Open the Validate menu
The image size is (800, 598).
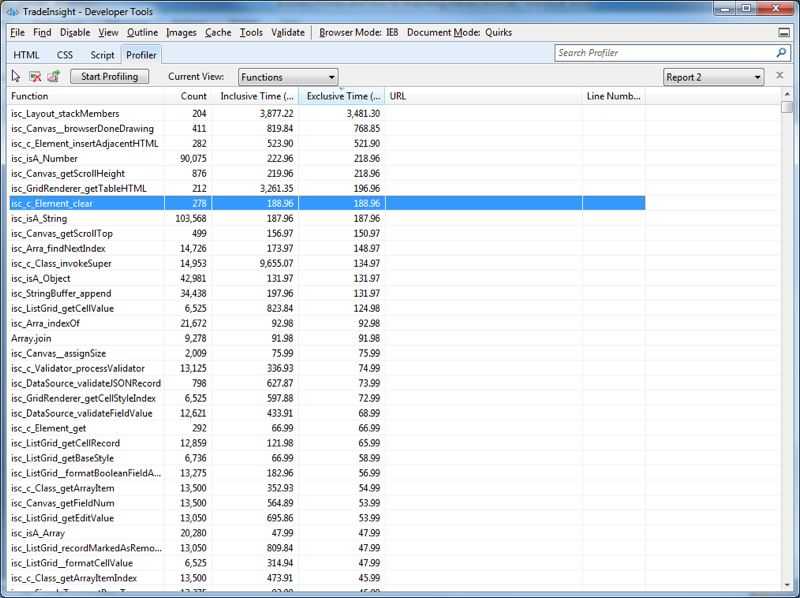pos(288,32)
